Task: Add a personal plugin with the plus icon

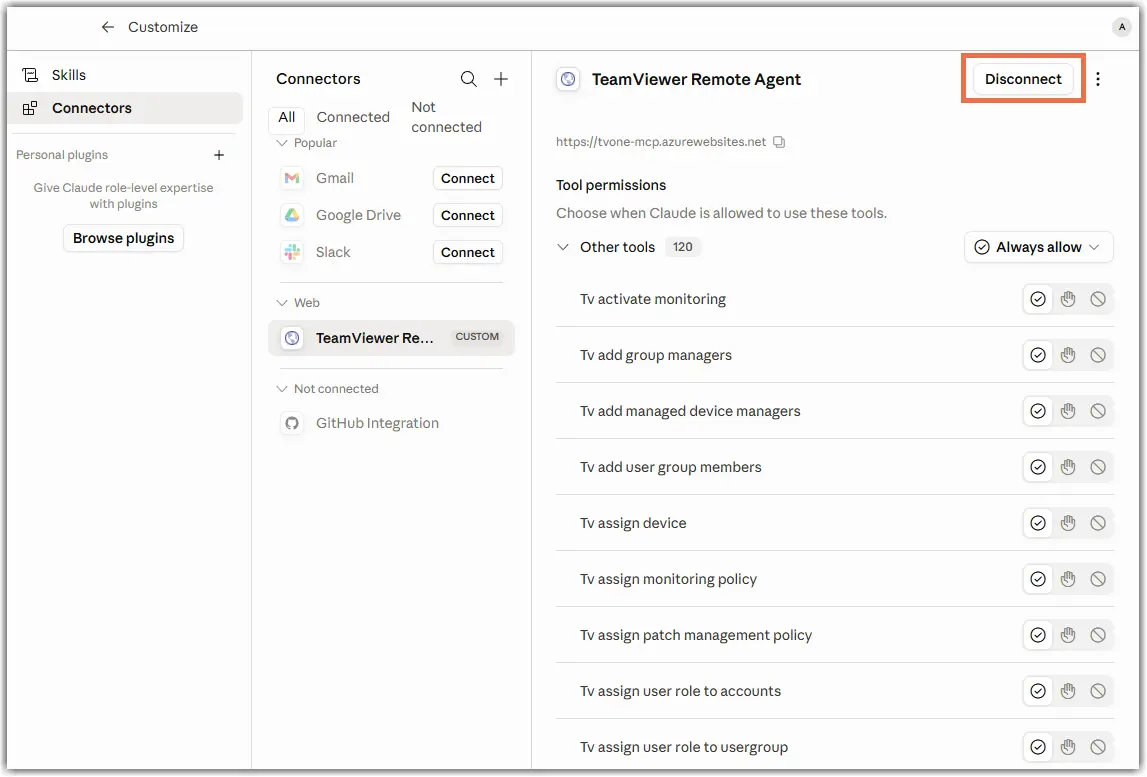Action: [219, 155]
